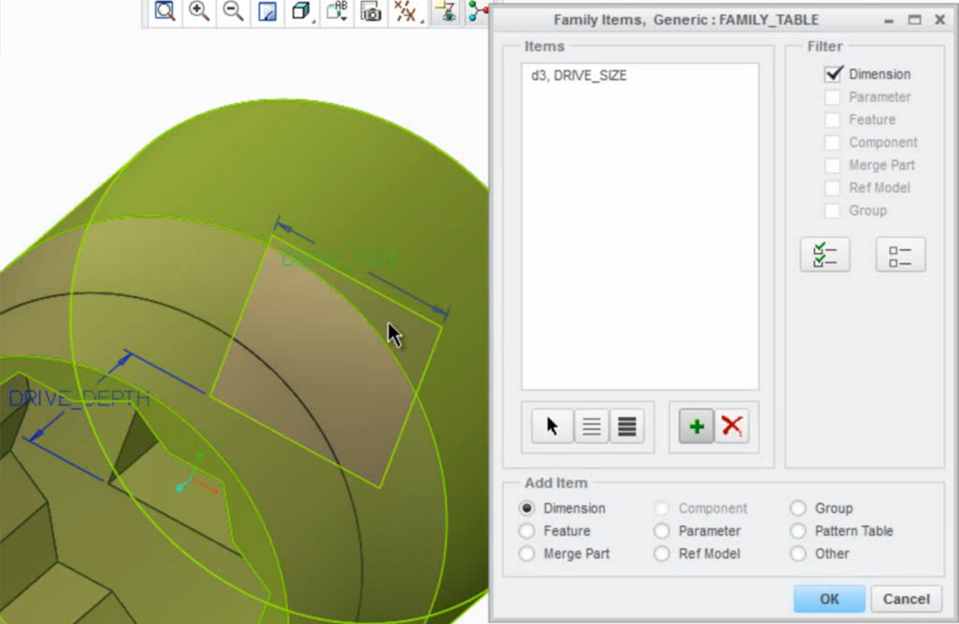Click the Refit zoom-to-fit icon
Image resolution: width=959 pixels, height=624 pixels.
(x=165, y=11)
